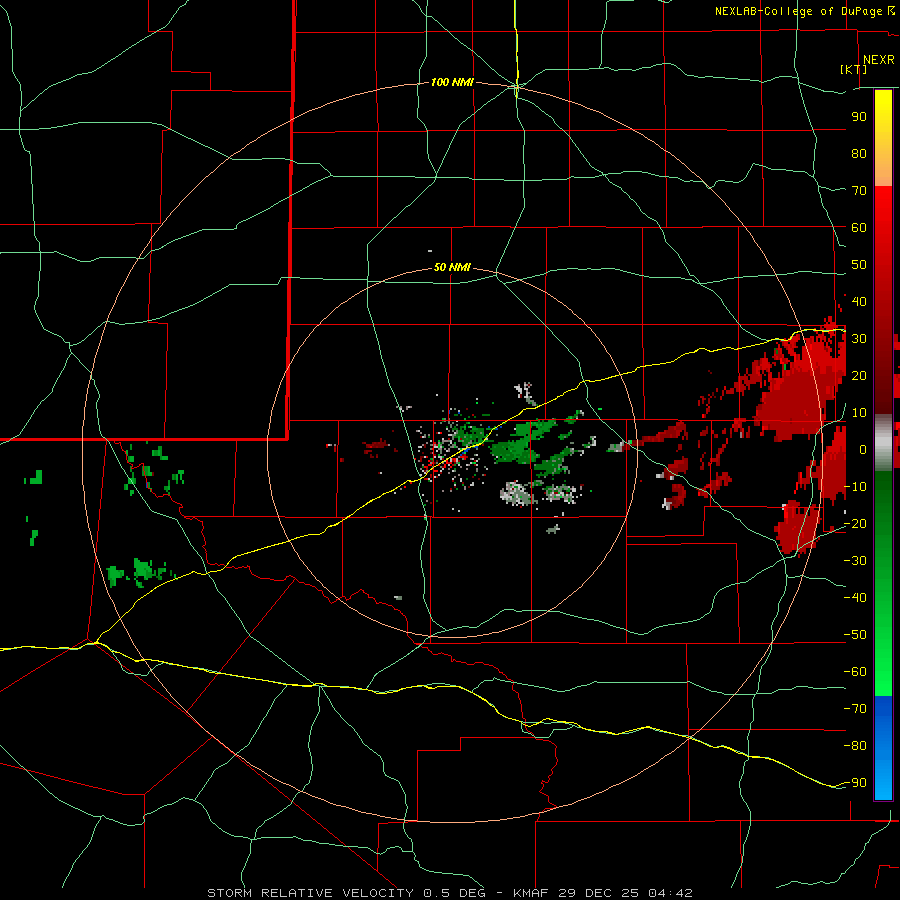Screen dimensions: 900x900
Task: Click the positive "20" scale value
Action: (859, 376)
